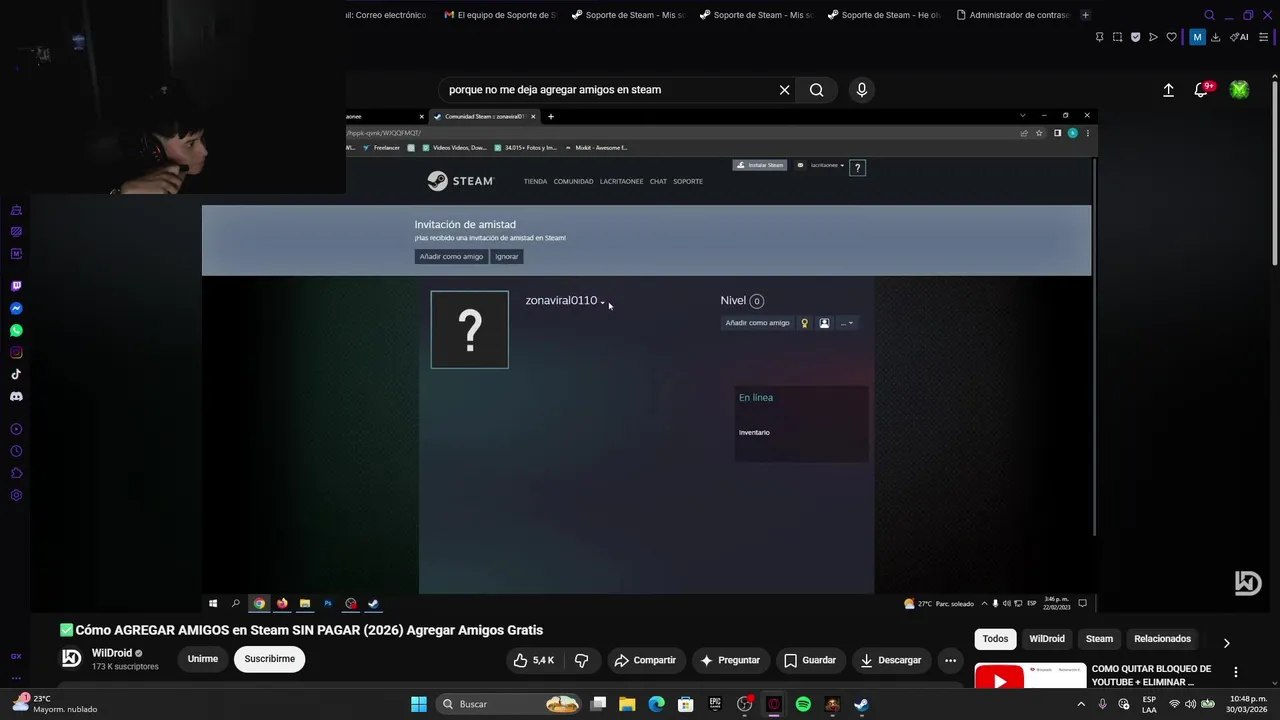Open more actions ellipsis under video
Viewport: 1280px width, 720px height.
950,660
